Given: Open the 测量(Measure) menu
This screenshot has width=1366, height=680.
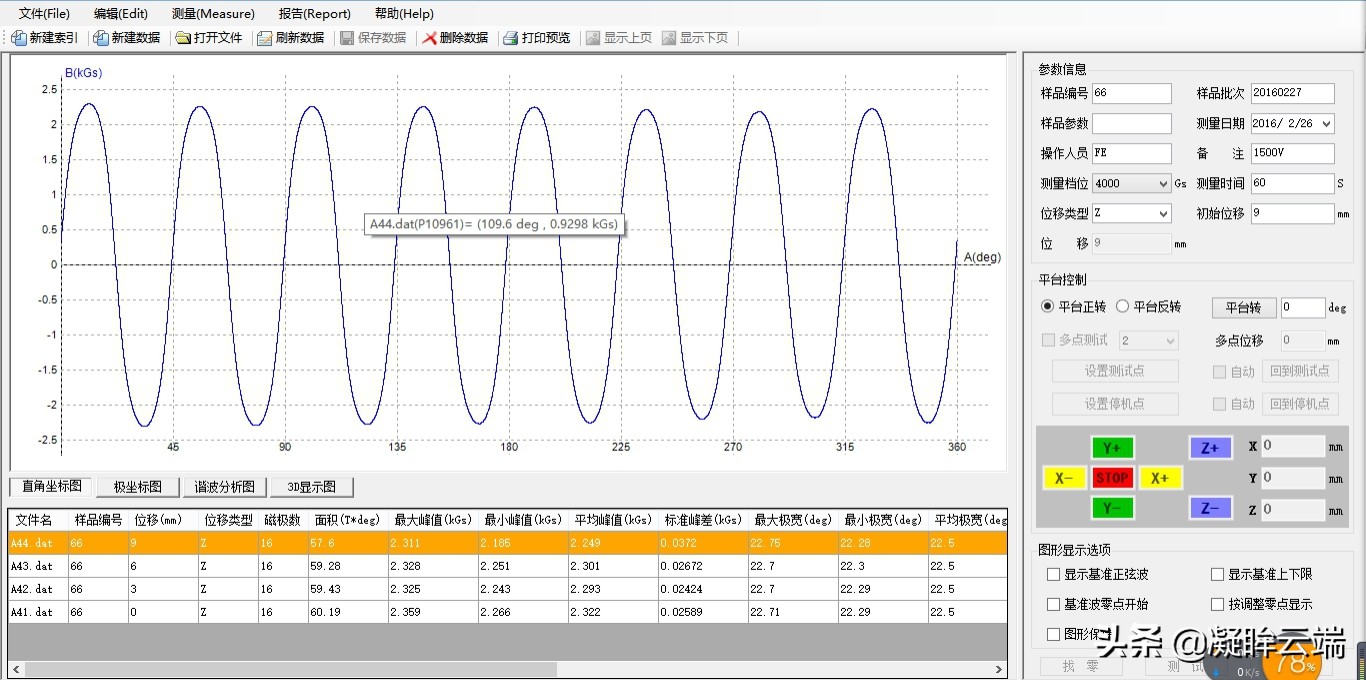Looking at the screenshot, I should tap(212, 13).
